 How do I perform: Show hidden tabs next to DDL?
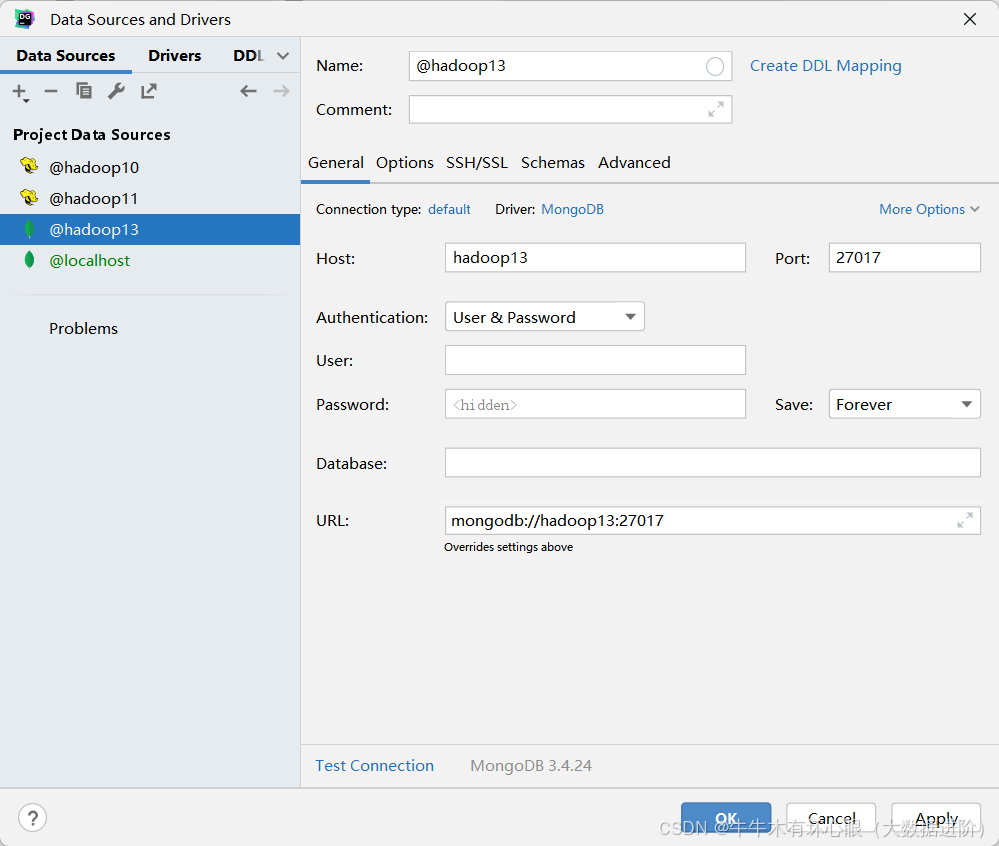(283, 56)
